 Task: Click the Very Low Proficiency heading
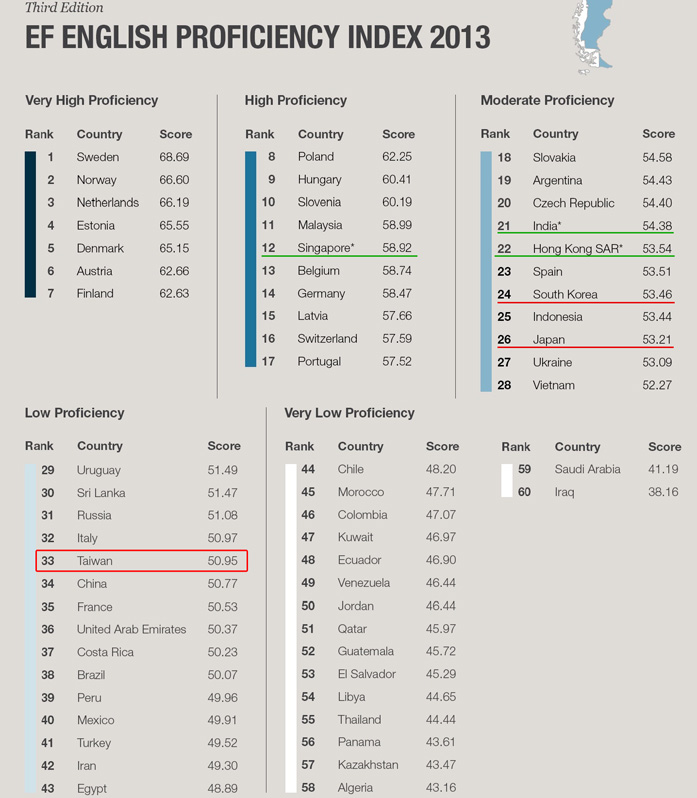click(350, 413)
